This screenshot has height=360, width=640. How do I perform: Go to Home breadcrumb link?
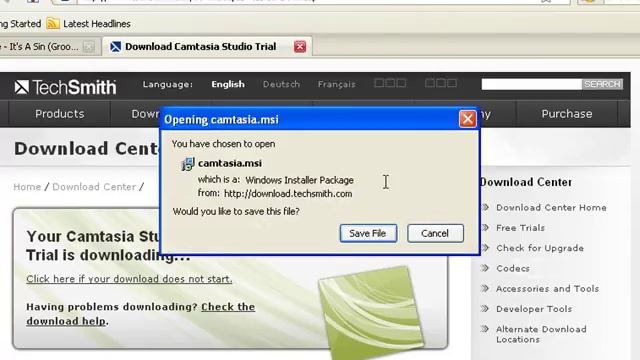pyautogui.click(x=27, y=187)
